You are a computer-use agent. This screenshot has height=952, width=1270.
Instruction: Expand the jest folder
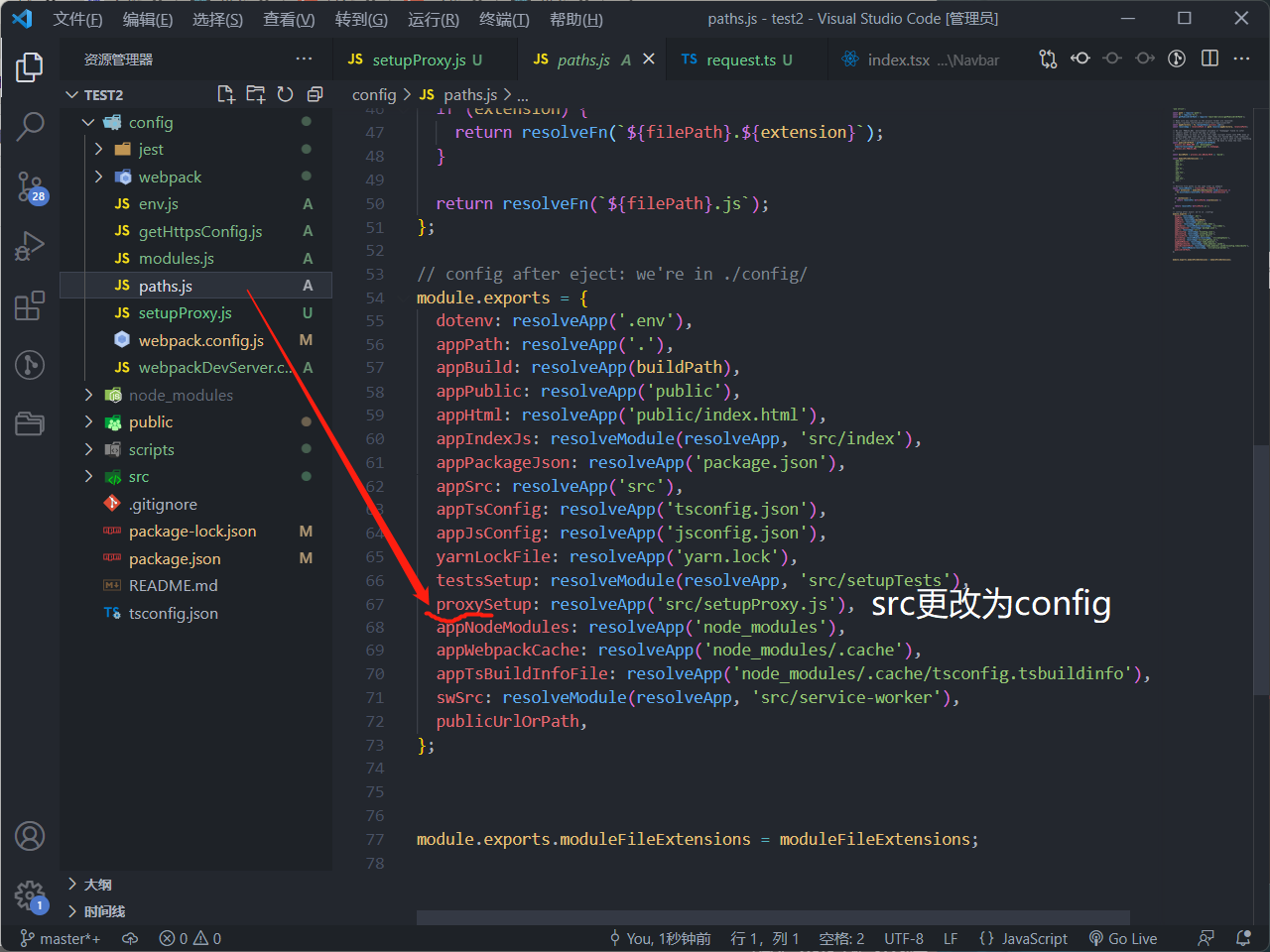(98, 149)
